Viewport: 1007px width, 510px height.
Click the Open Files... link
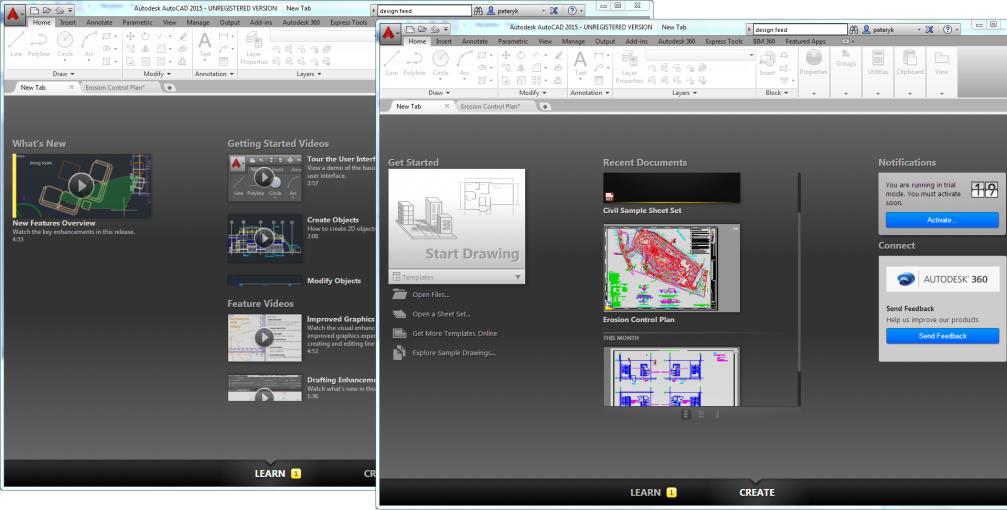tap(431, 294)
